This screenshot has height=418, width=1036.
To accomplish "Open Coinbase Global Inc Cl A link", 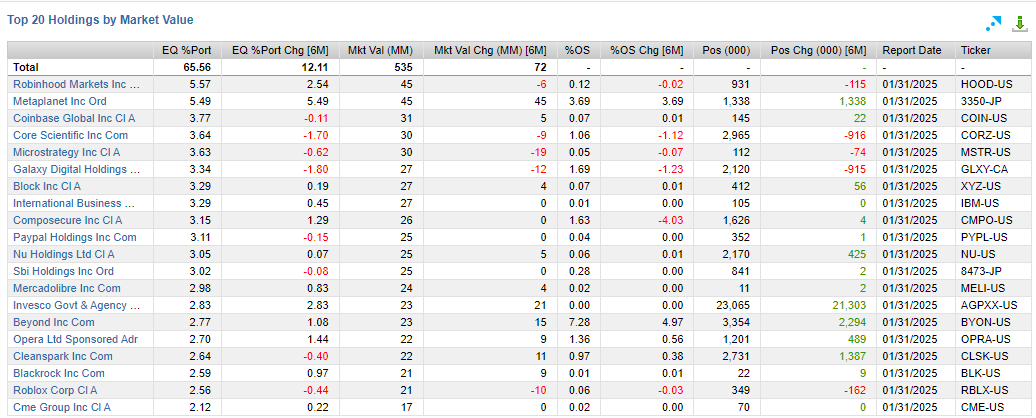I will [x=74, y=118].
